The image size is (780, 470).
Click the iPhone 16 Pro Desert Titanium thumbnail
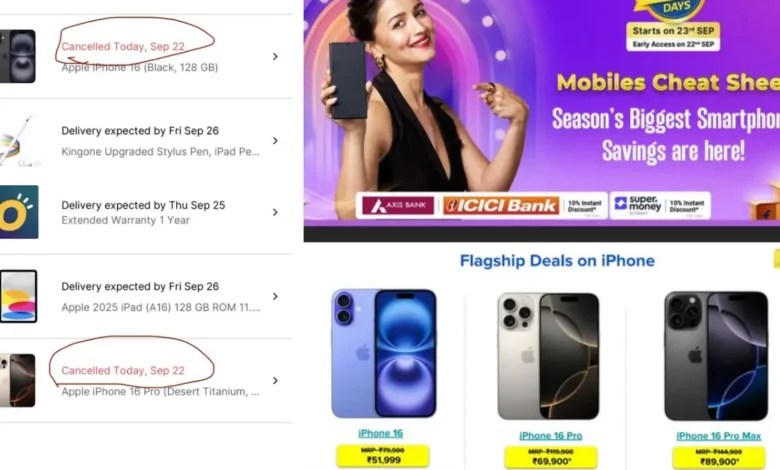[x=18, y=380]
